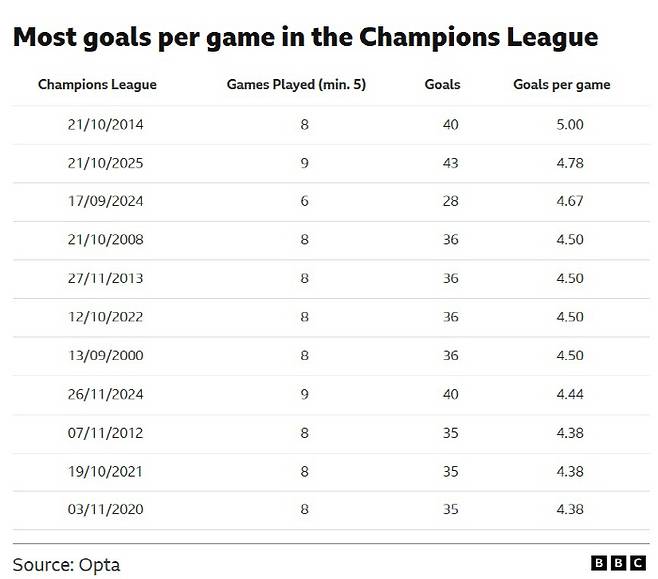Click the Games Played (min. 5) header
The width and height of the screenshot is (658, 579).
pos(296,85)
